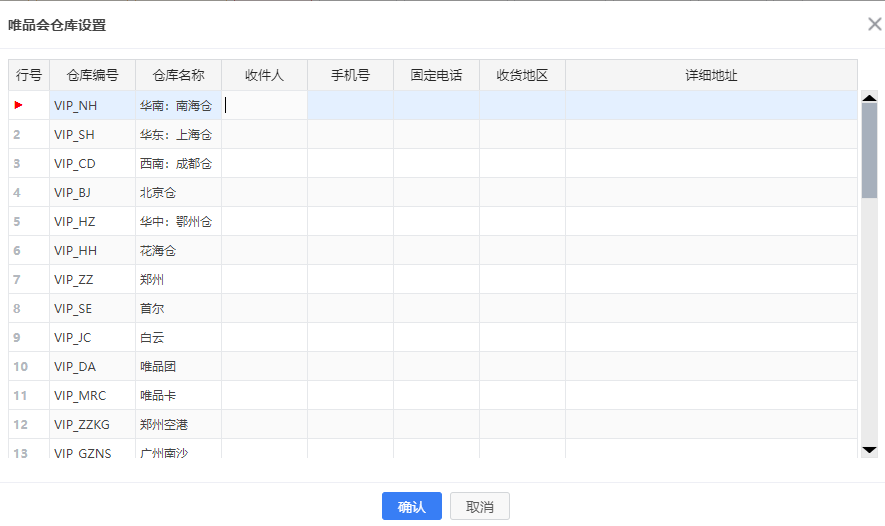This screenshot has height=526, width=885.
Task: Click the 北京仓 name cell
Action: (178, 192)
